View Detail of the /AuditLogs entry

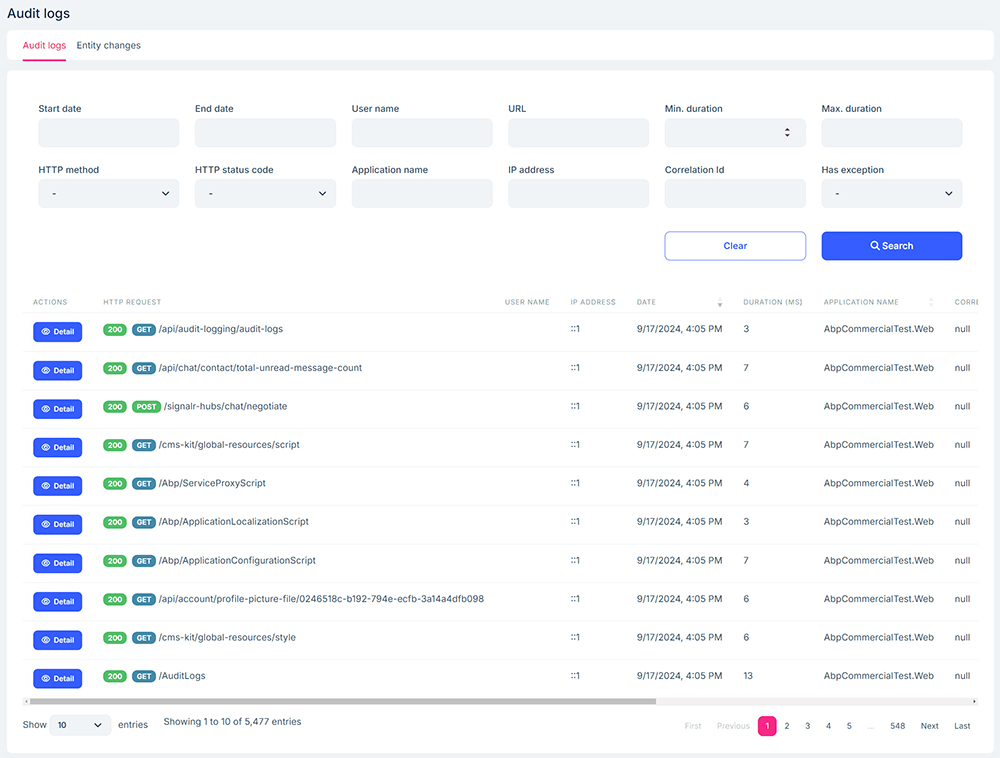point(57,679)
